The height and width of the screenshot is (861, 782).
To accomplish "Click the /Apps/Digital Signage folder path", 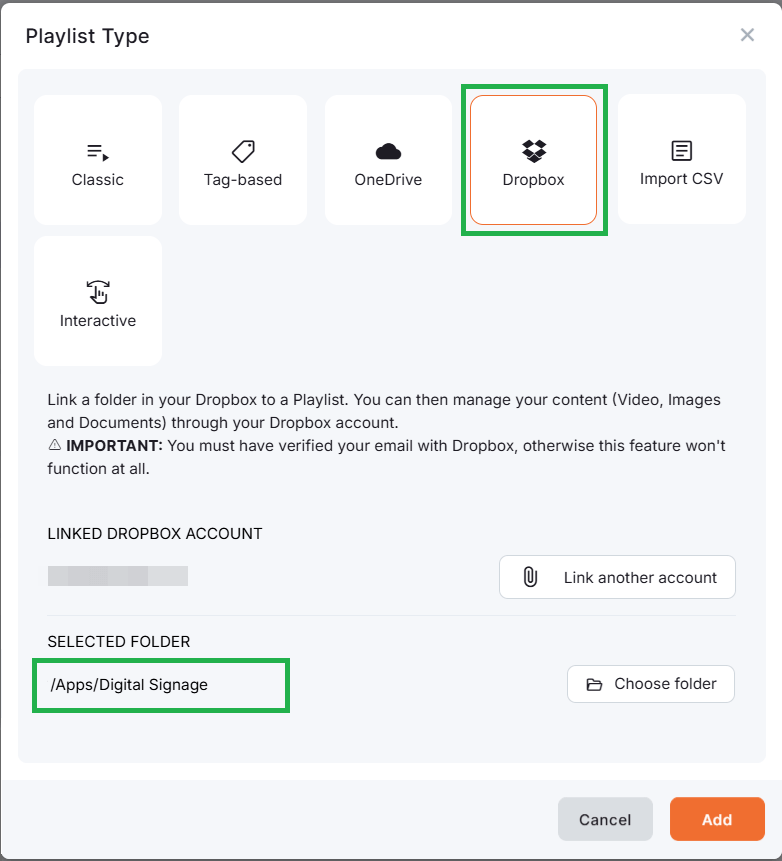I will pos(129,684).
